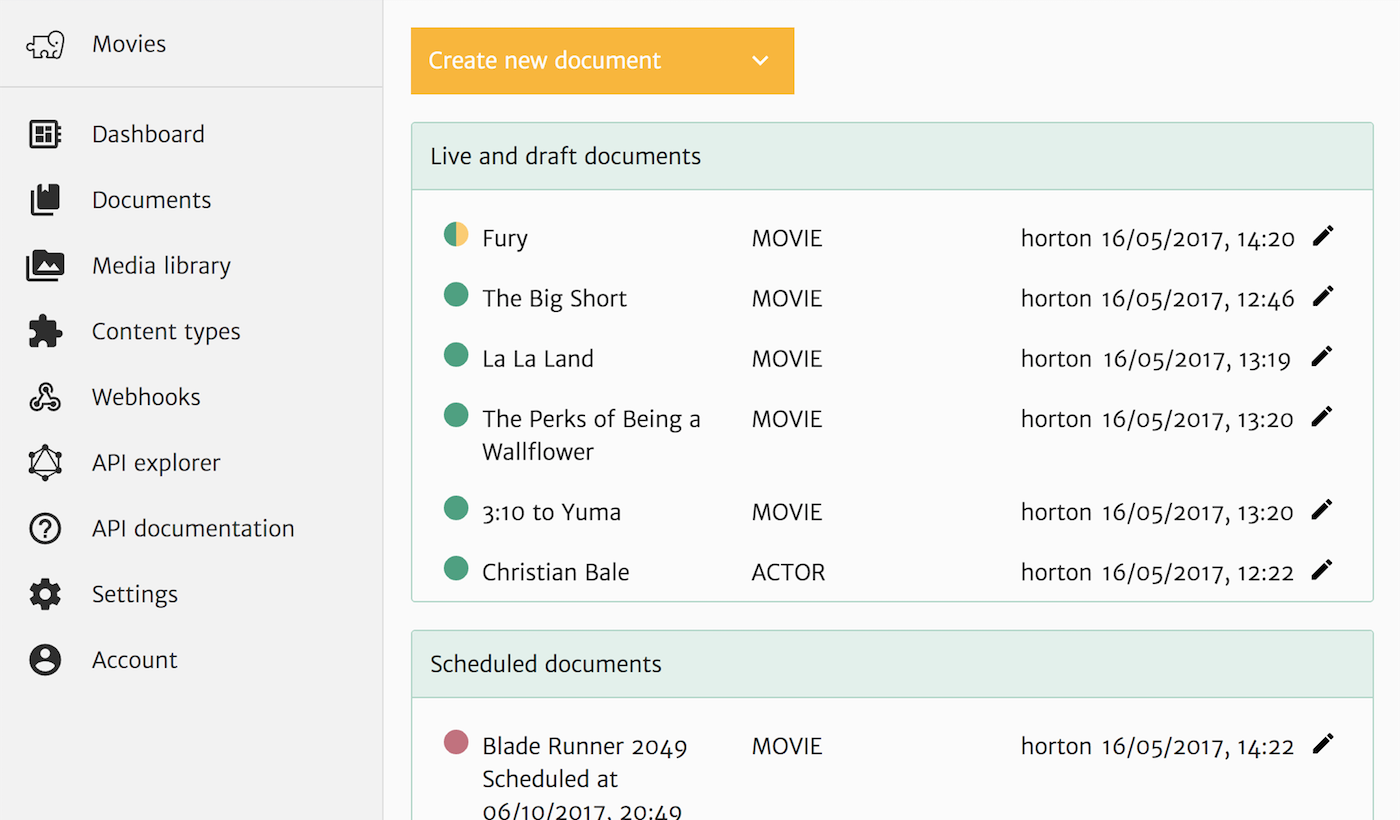The width and height of the screenshot is (1400, 820).
Task: Click the Settings gear icon
Action: [x=45, y=594]
